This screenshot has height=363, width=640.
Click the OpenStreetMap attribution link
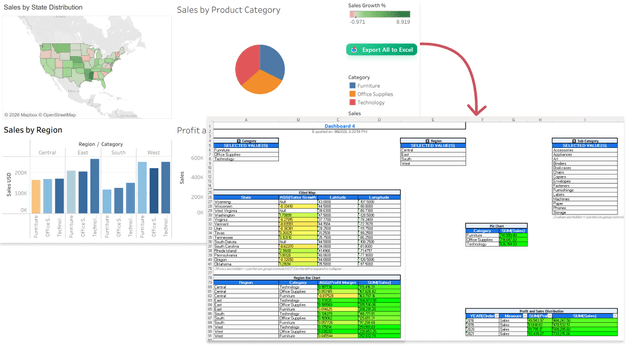[60, 115]
